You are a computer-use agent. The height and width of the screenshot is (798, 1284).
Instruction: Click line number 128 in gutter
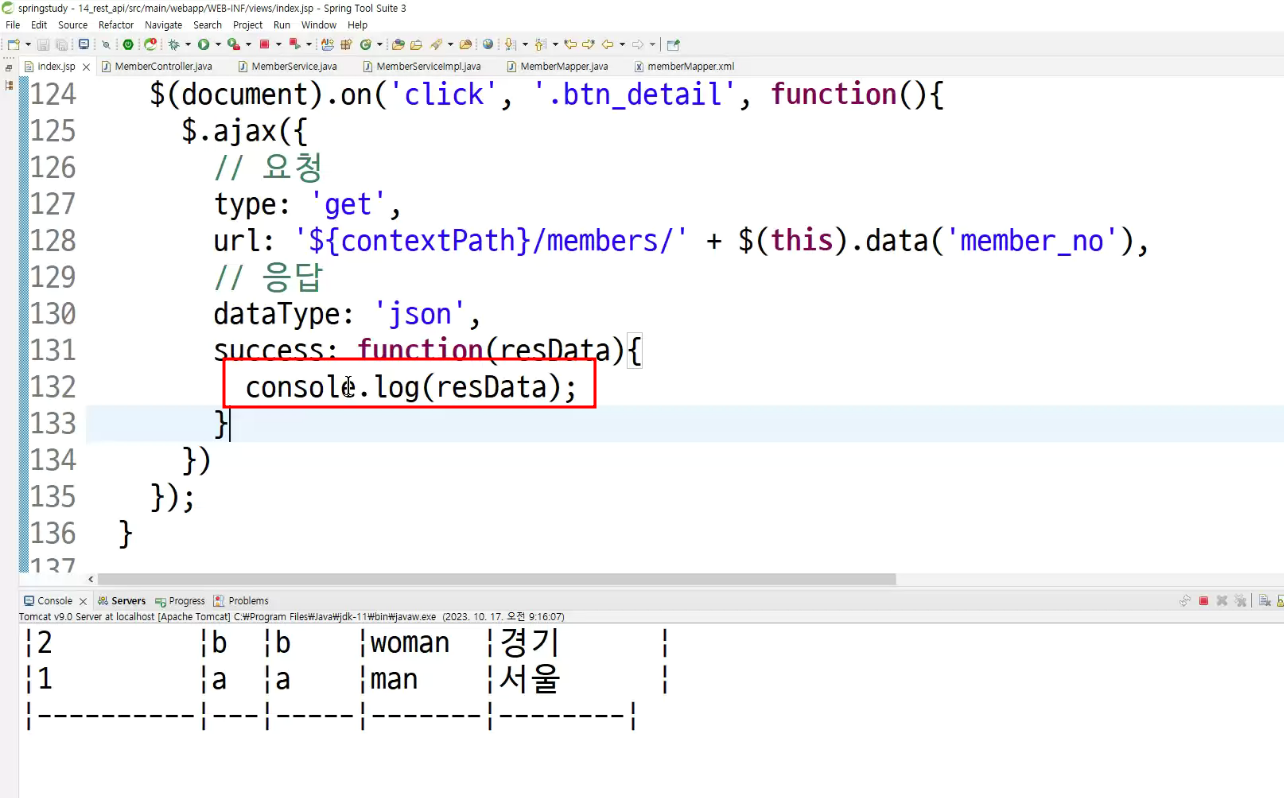point(53,241)
